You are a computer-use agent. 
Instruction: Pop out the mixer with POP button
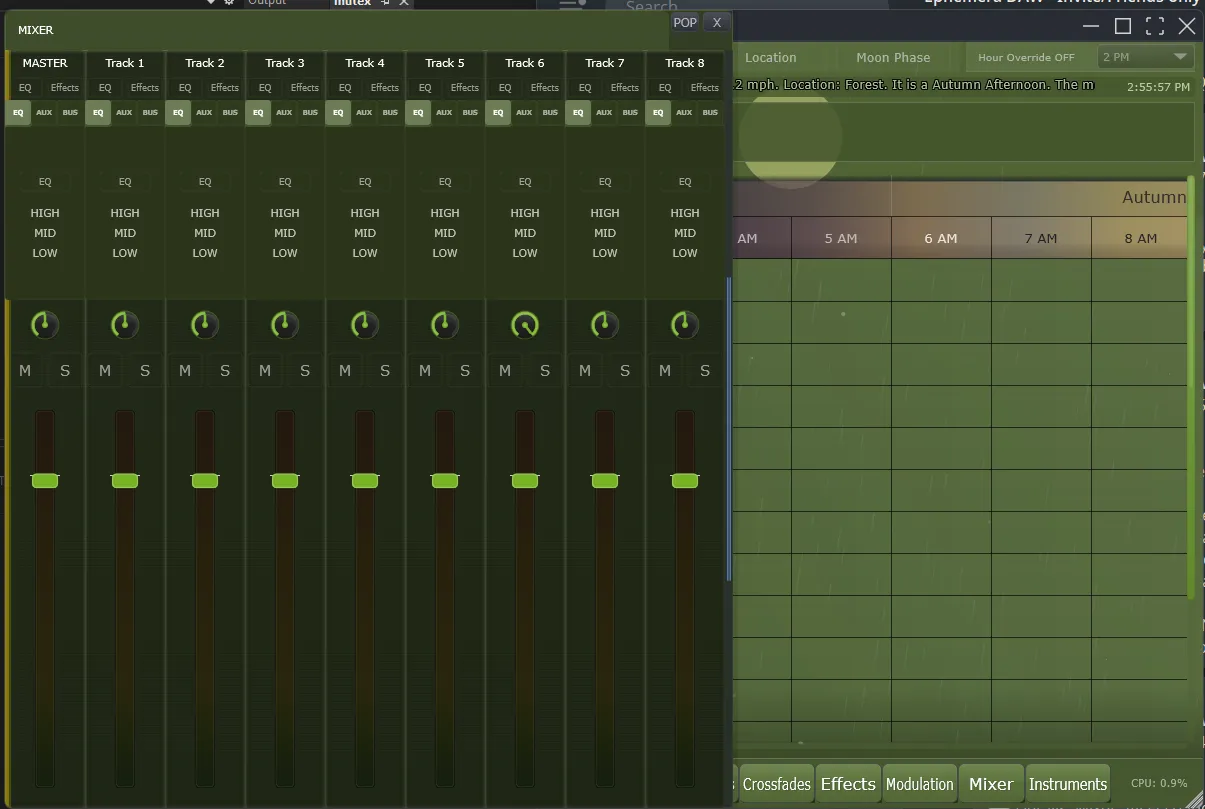(x=685, y=22)
